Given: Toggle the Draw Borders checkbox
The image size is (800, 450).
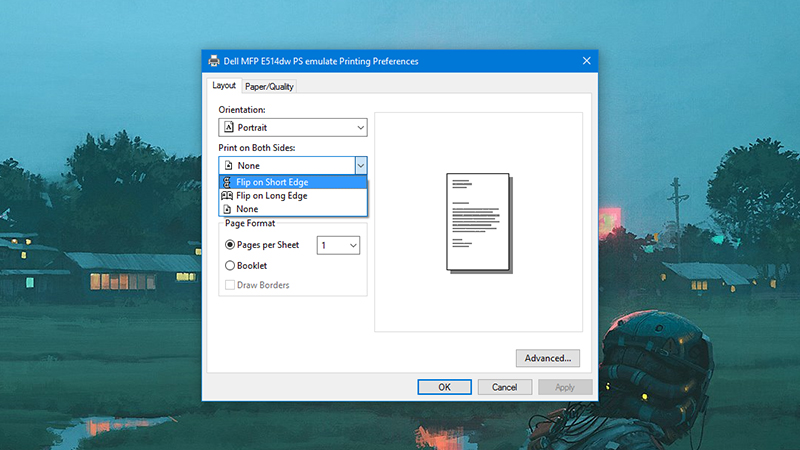Looking at the screenshot, I should tap(230, 285).
